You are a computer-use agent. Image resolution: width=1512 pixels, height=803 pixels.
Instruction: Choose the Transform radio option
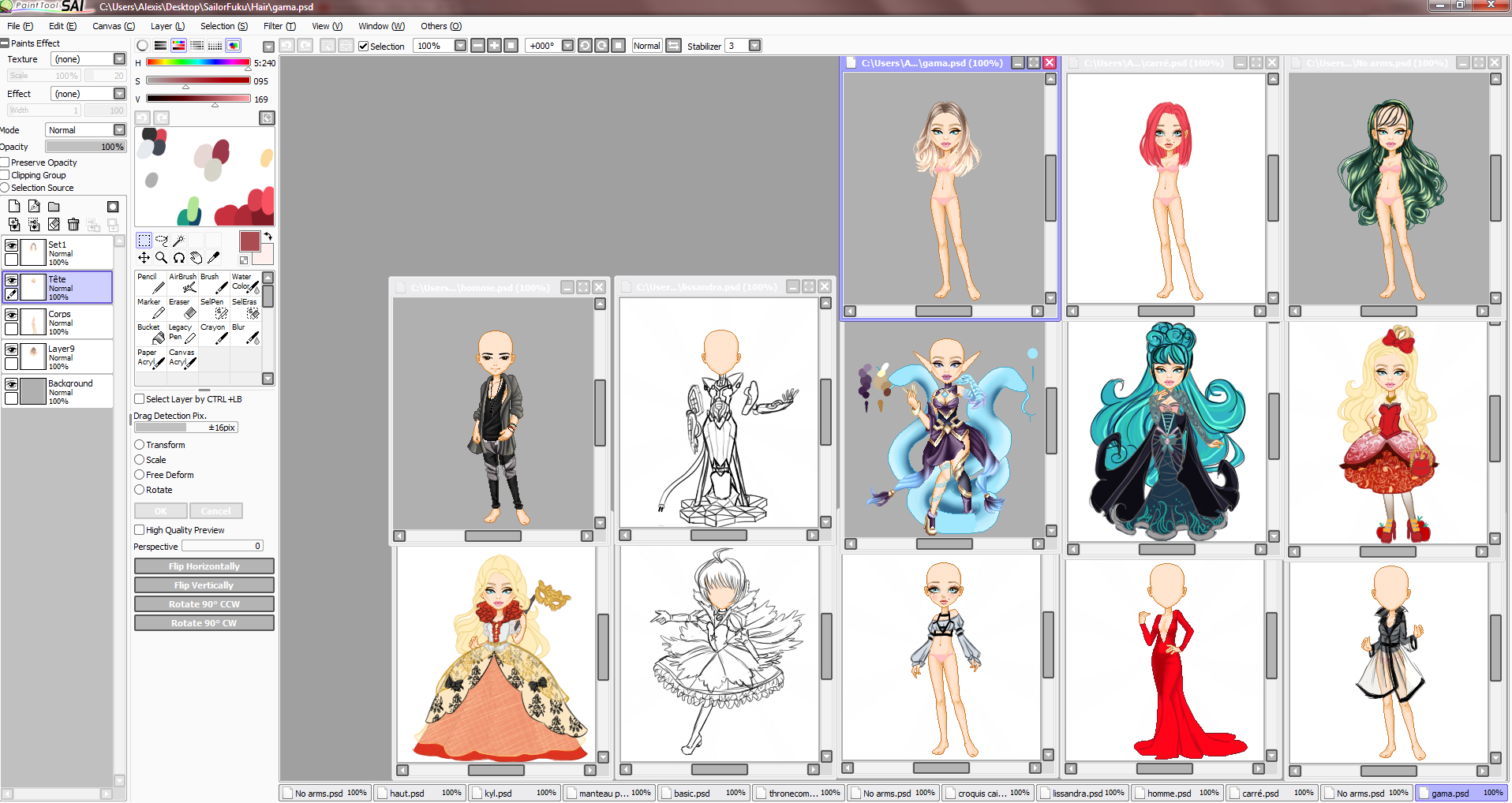tap(140, 445)
